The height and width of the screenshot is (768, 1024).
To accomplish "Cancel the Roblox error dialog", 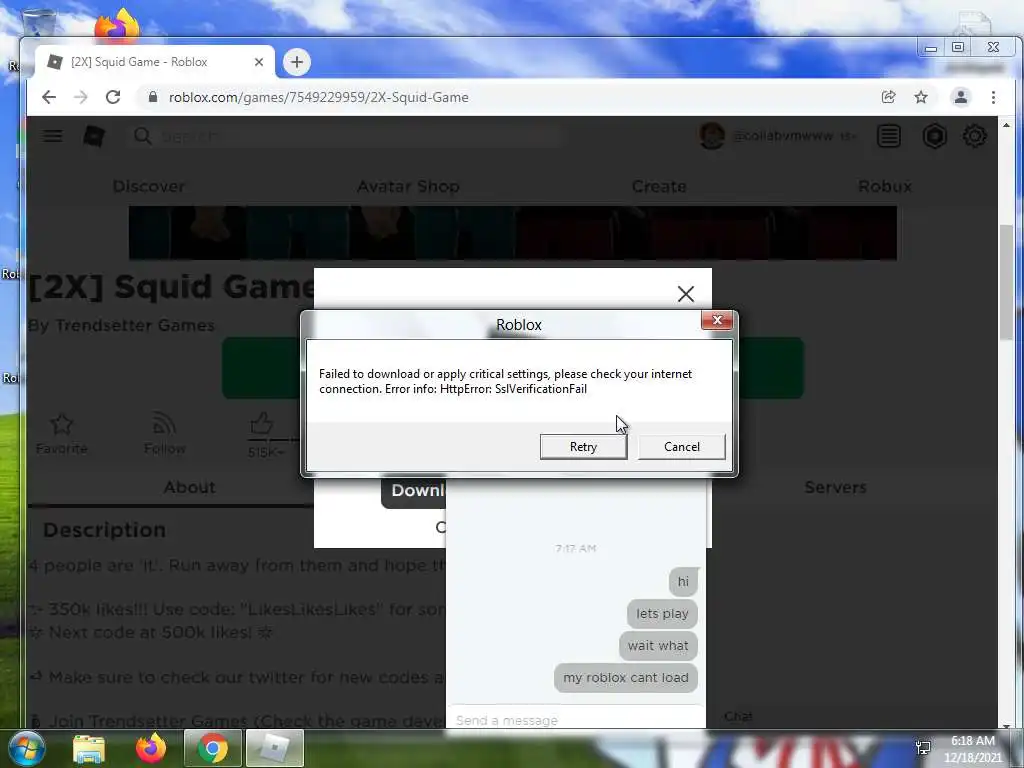I will [x=681, y=447].
